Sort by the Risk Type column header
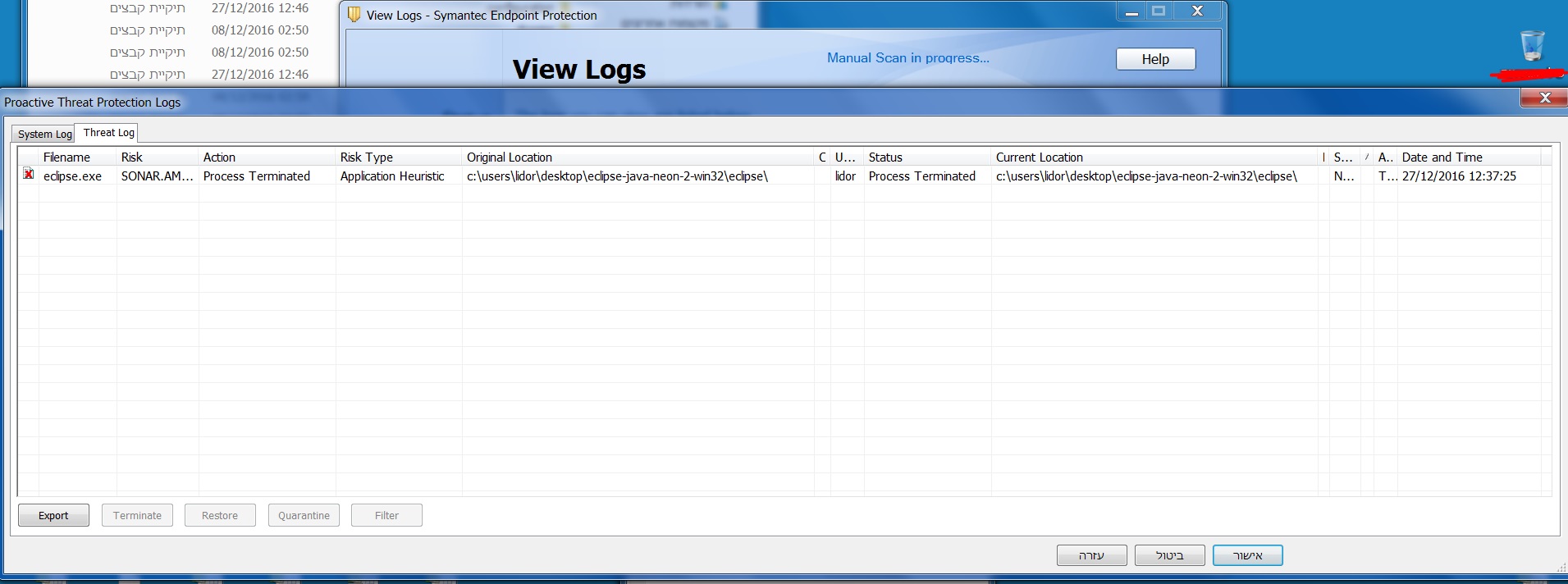Image resolution: width=1568 pixels, height=584 pixels. [399, 157]
